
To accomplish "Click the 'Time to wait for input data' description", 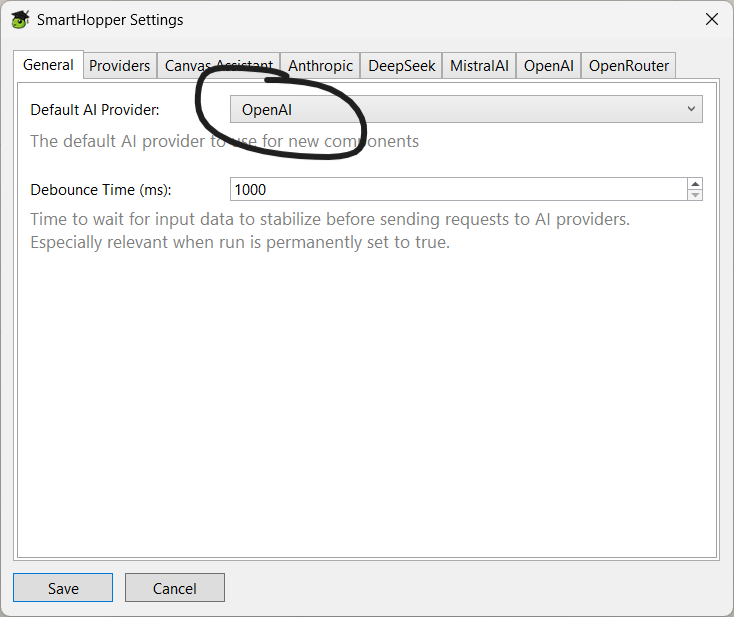I will click(330, 231).
